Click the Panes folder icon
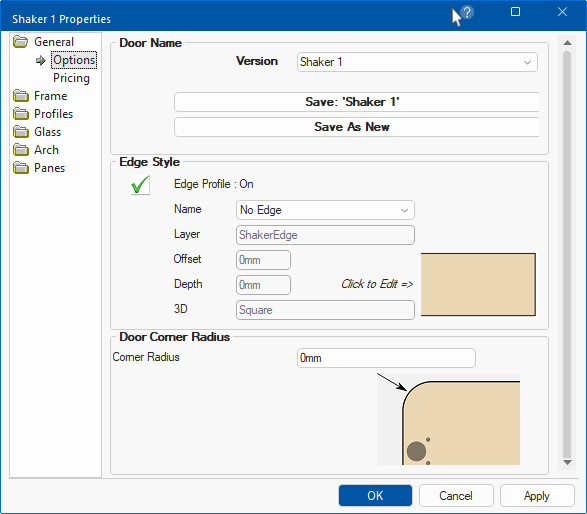Viewport: 587px width, 514px height. [x=21, y=168]
